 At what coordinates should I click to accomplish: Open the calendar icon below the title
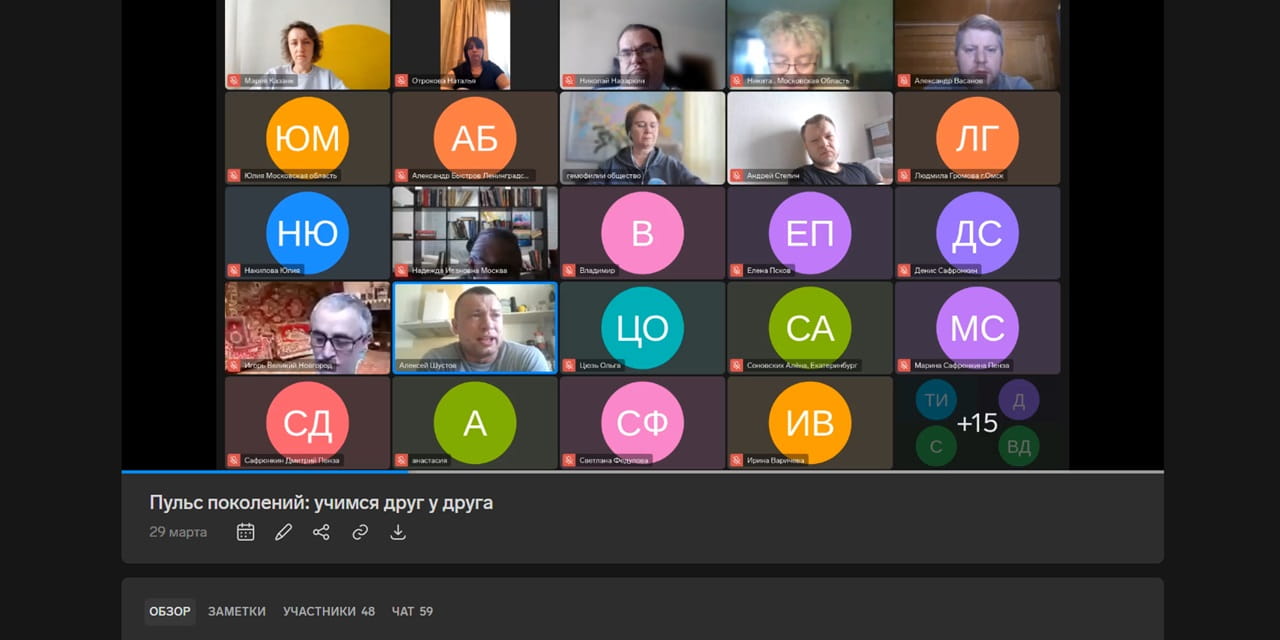point(245,532)
